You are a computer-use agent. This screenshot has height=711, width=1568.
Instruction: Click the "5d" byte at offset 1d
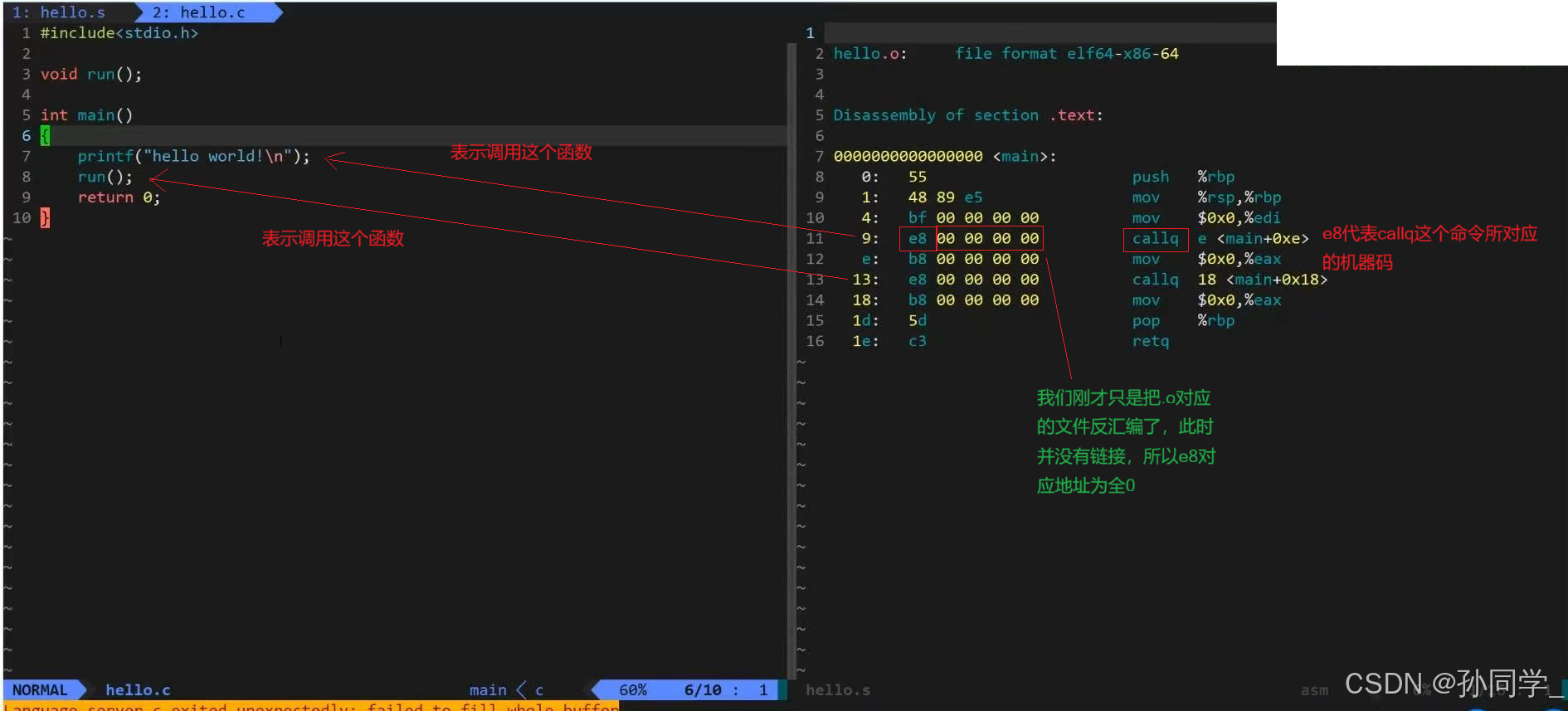click(917, 321)
